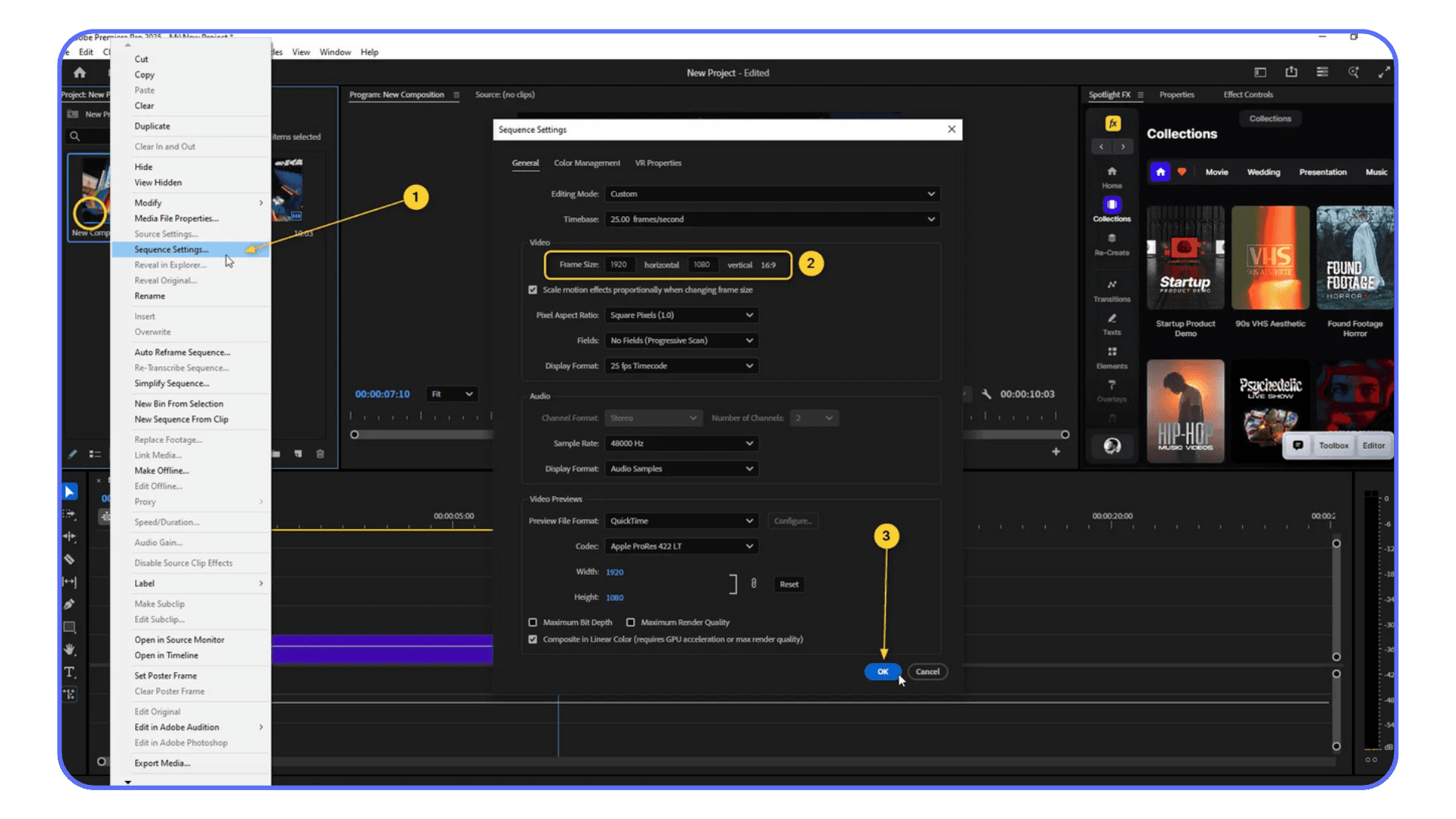Click the export share icon in top bar

click(x=1291, y=72)
